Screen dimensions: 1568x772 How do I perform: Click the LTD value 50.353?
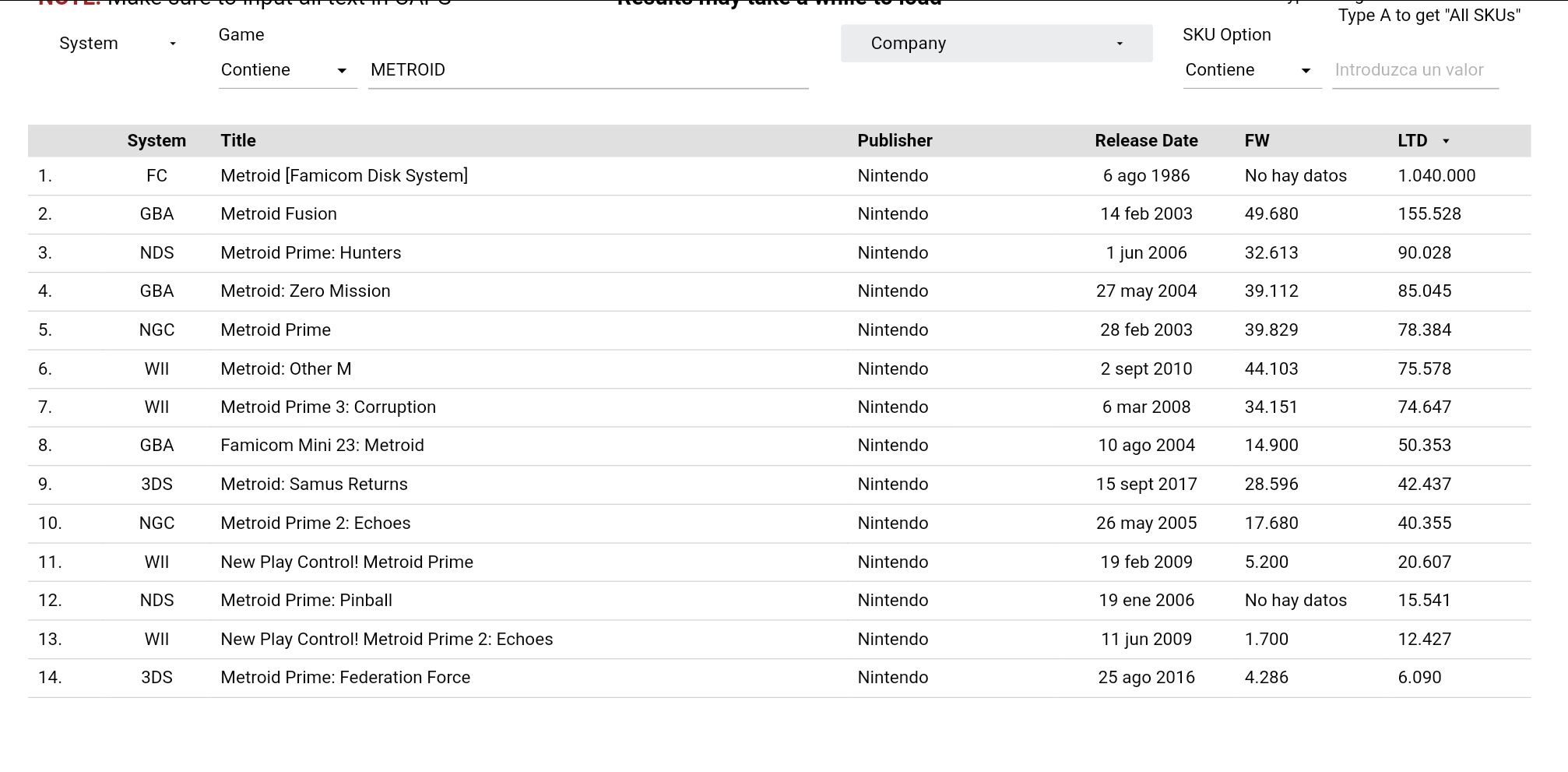[1425, 446]
